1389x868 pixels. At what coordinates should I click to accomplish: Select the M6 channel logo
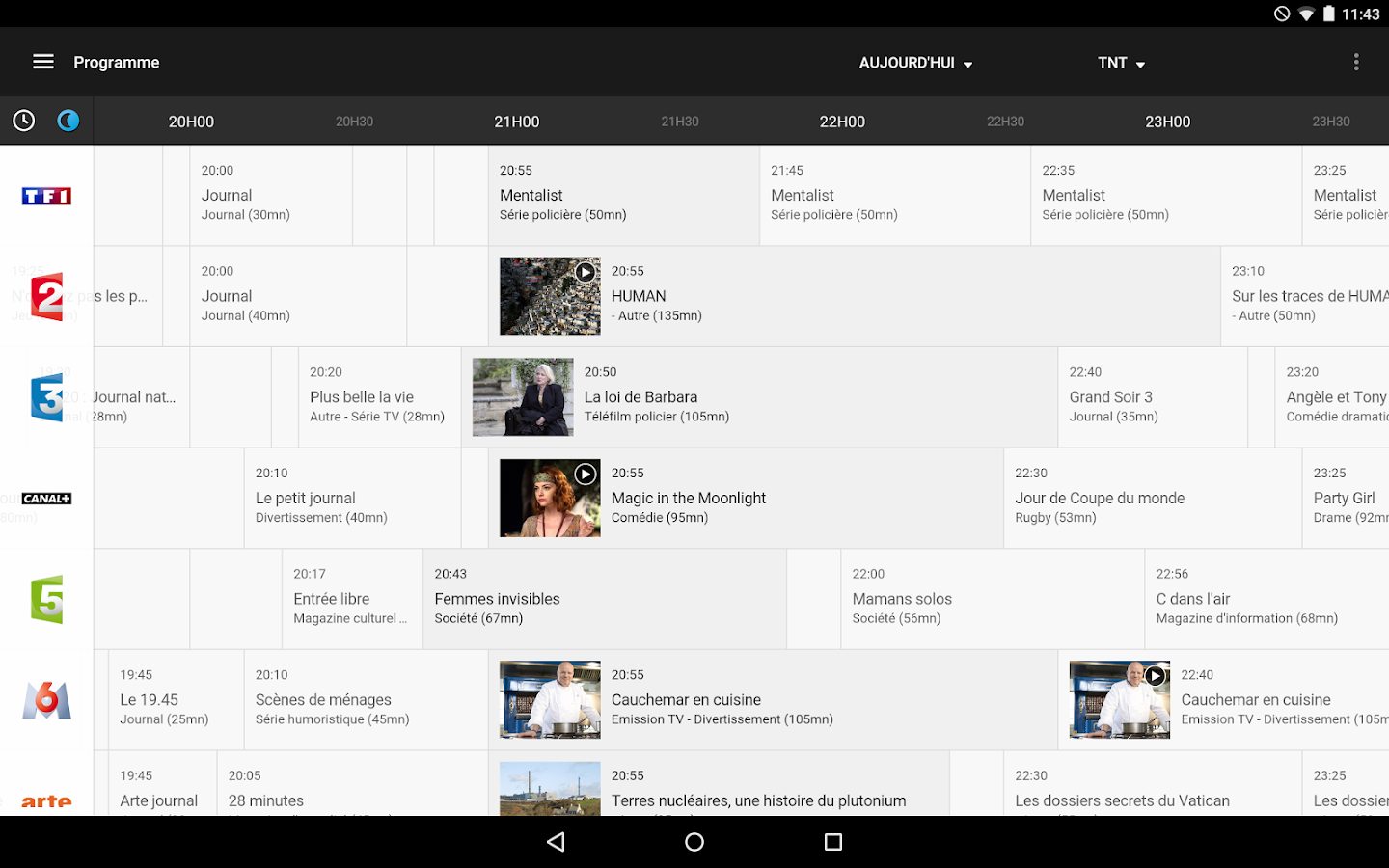[x=46, y=700]
